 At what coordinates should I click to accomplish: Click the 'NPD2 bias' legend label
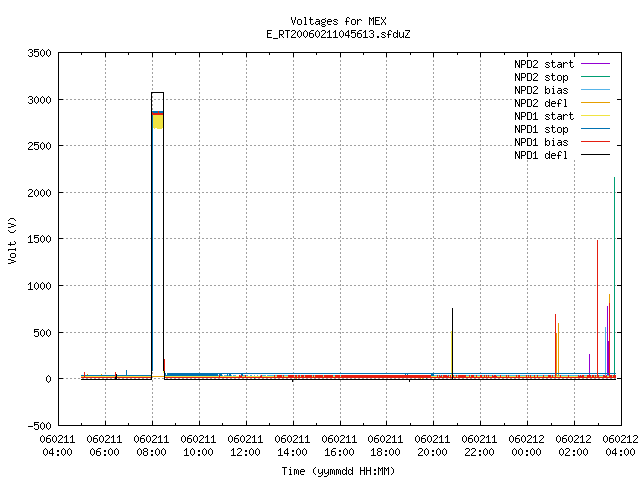[541, 90]
